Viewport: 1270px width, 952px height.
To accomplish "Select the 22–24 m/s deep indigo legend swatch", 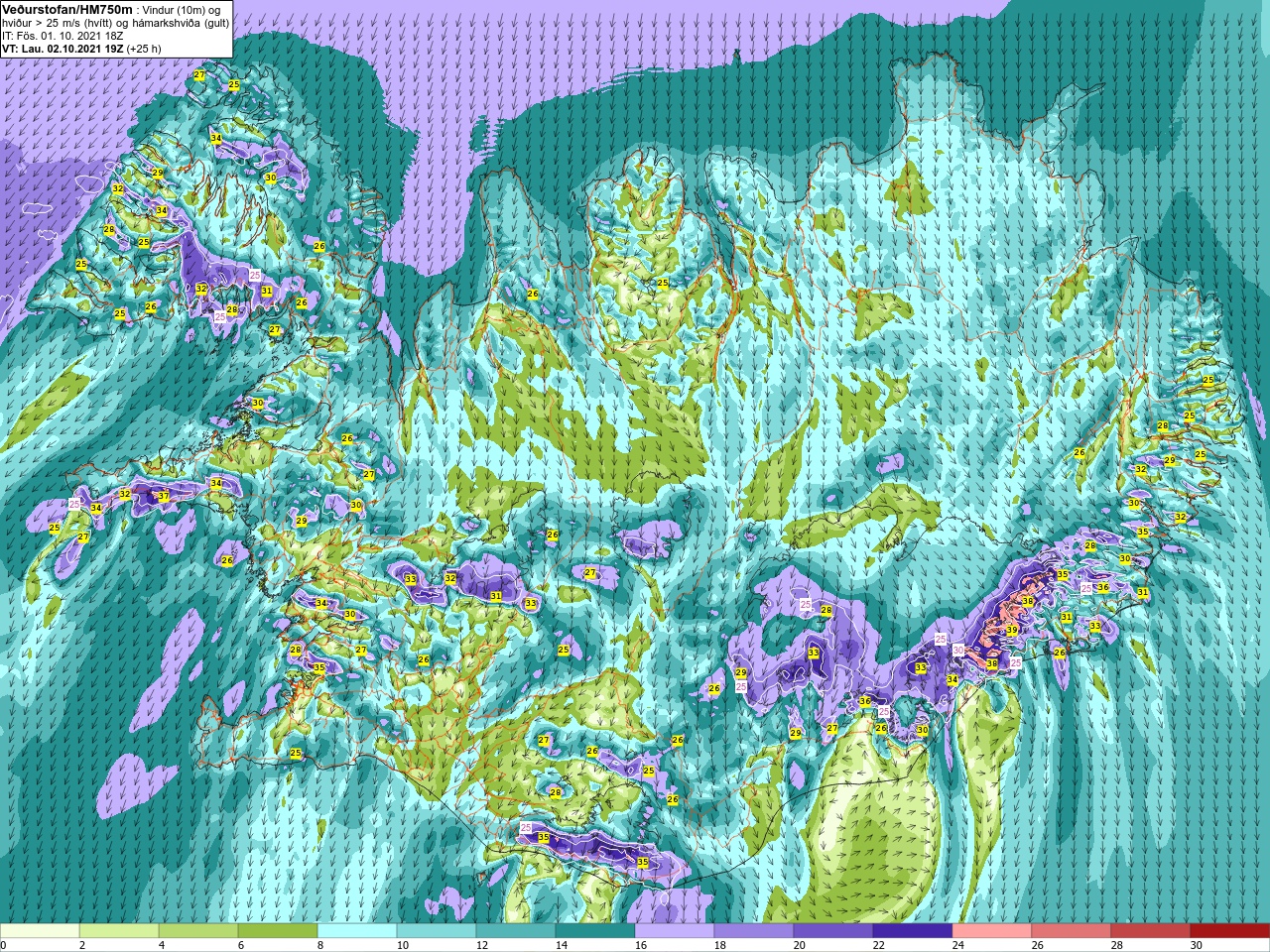I will (x=913, y=931).
